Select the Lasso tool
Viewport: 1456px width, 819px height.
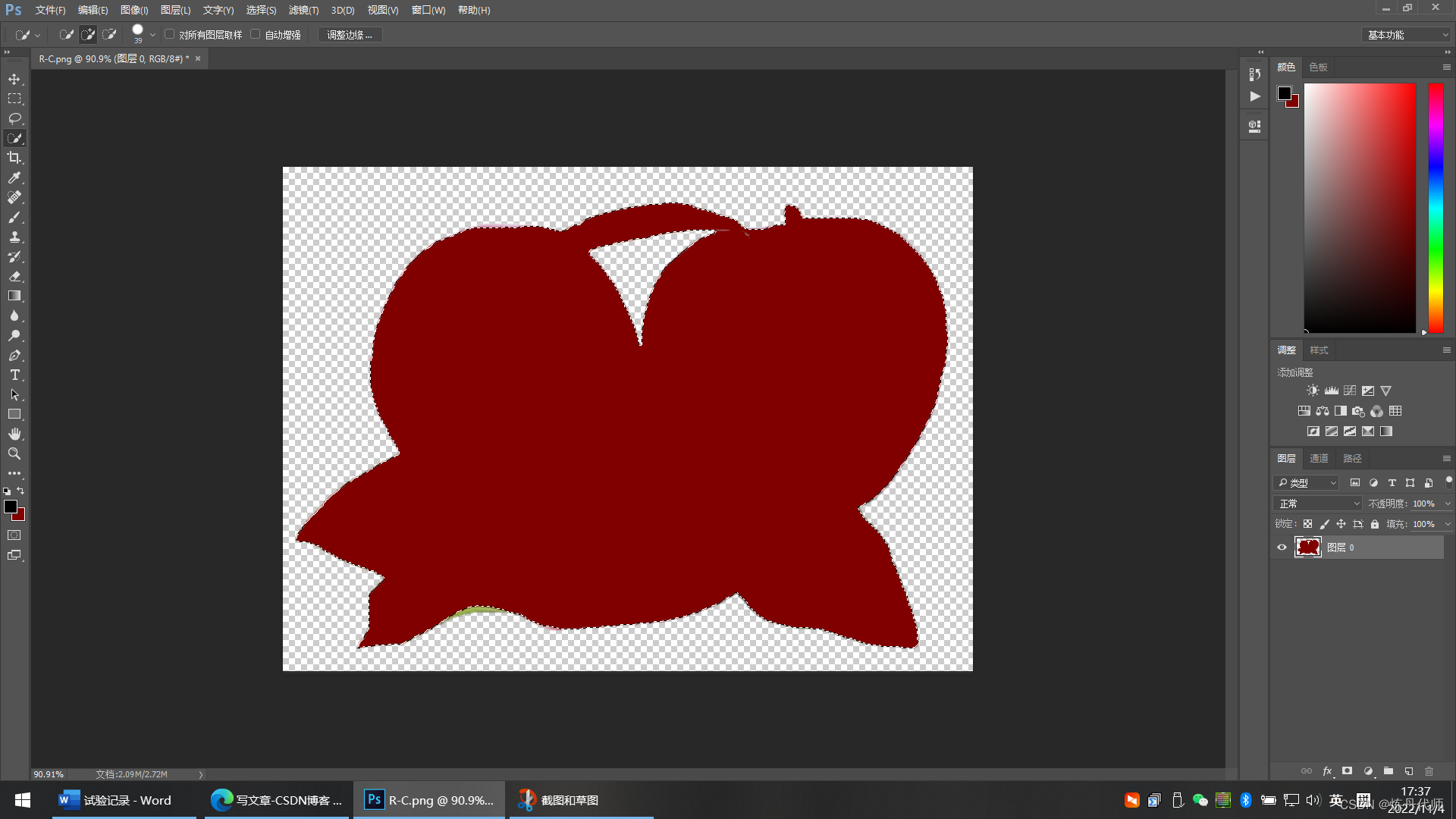point(14,118)
